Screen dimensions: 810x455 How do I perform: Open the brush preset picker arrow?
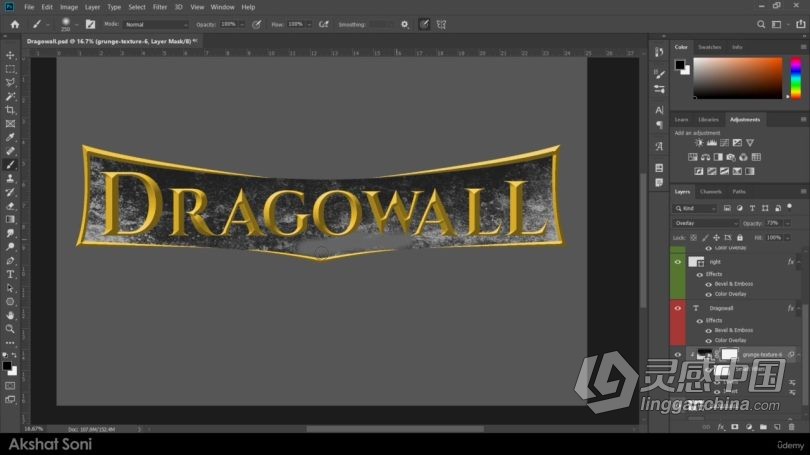coord(76,24)
